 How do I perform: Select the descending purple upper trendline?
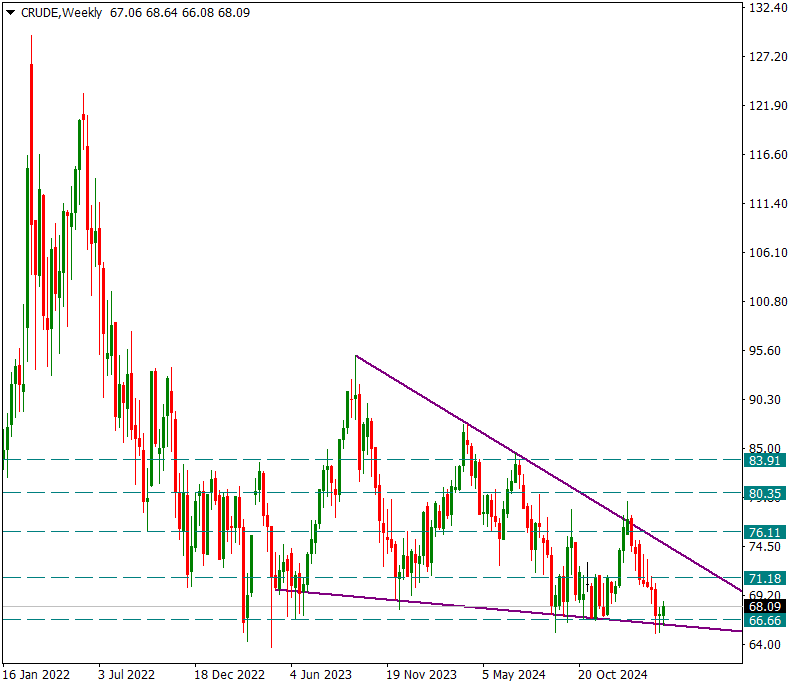(548, 473)
